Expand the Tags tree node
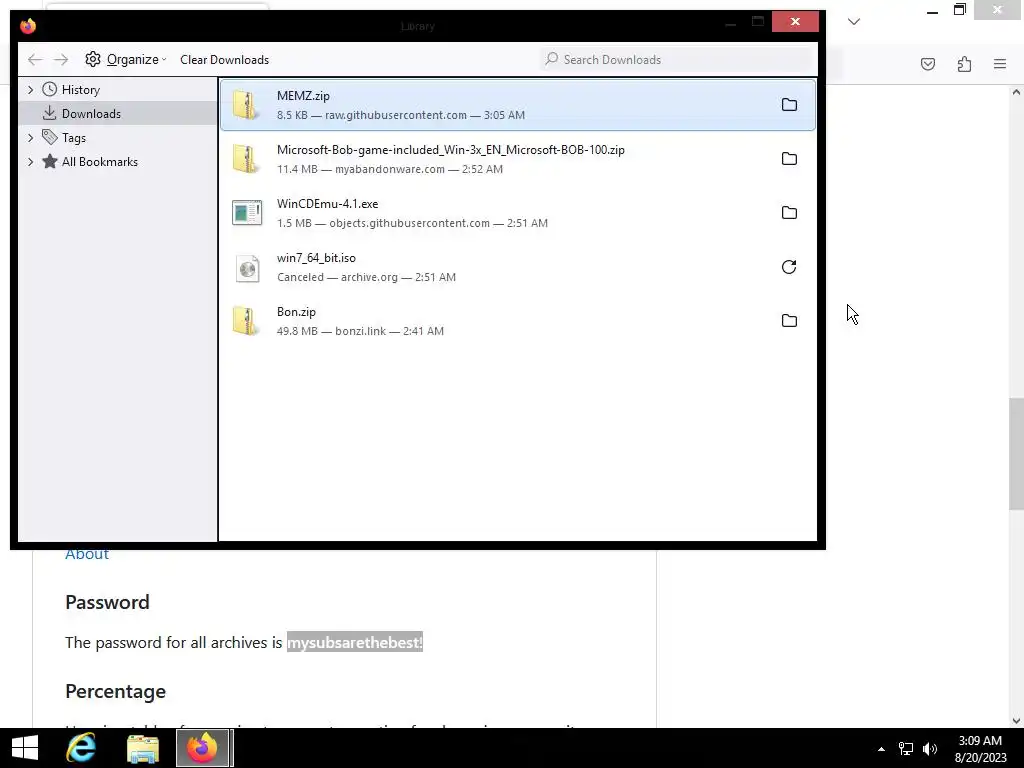Image resolution: width=1024 pixels, height=768 pixels. pos(31,138)
